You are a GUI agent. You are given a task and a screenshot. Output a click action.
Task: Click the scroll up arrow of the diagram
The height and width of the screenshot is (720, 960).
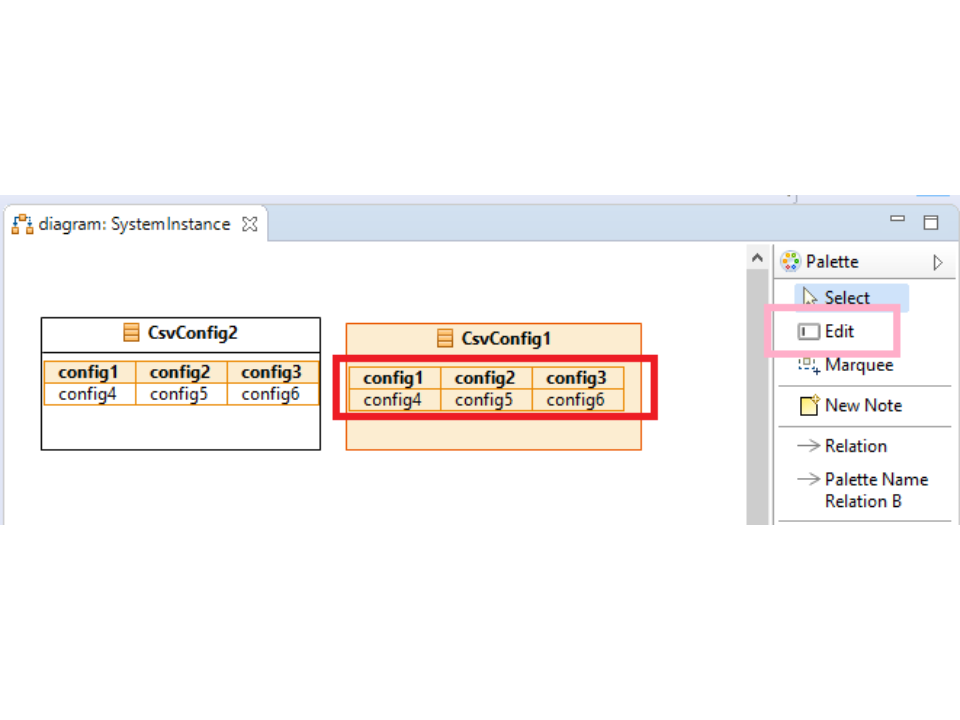(x=758, y=259)
